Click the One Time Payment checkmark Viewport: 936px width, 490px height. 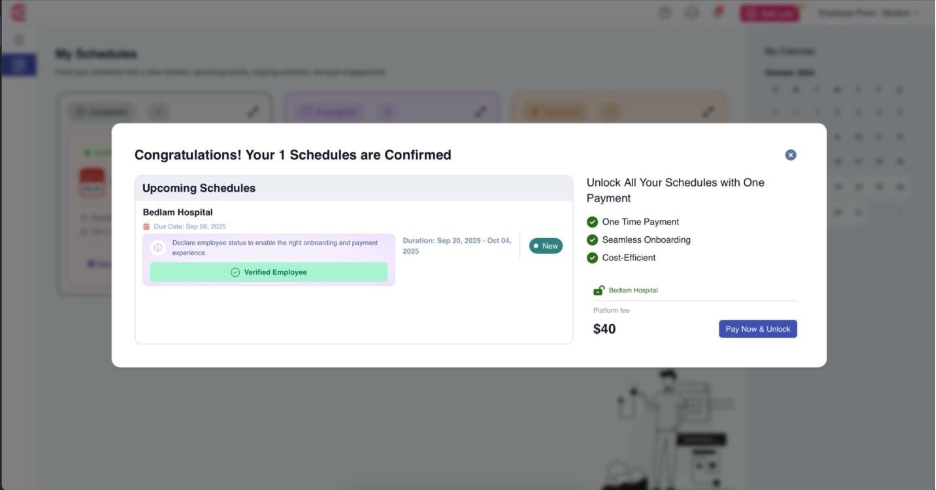click(592, 222)
